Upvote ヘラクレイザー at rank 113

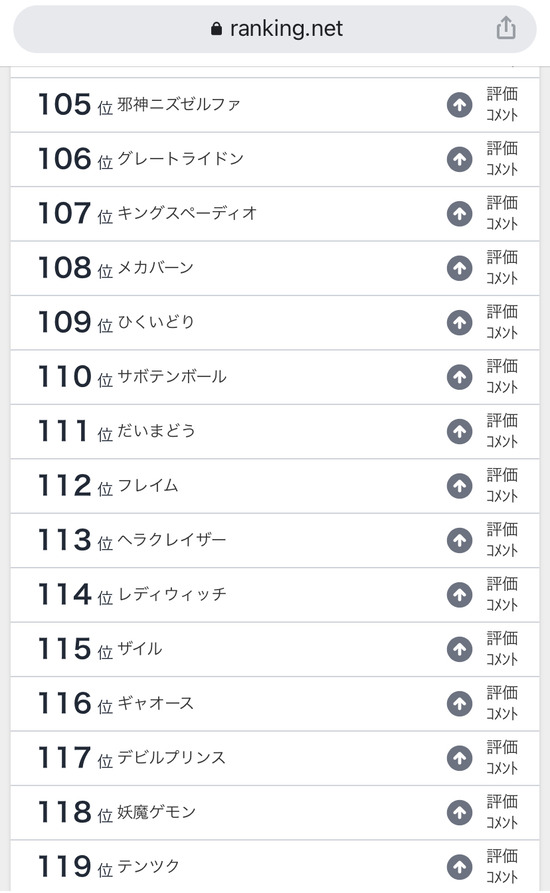coord(459,540)
